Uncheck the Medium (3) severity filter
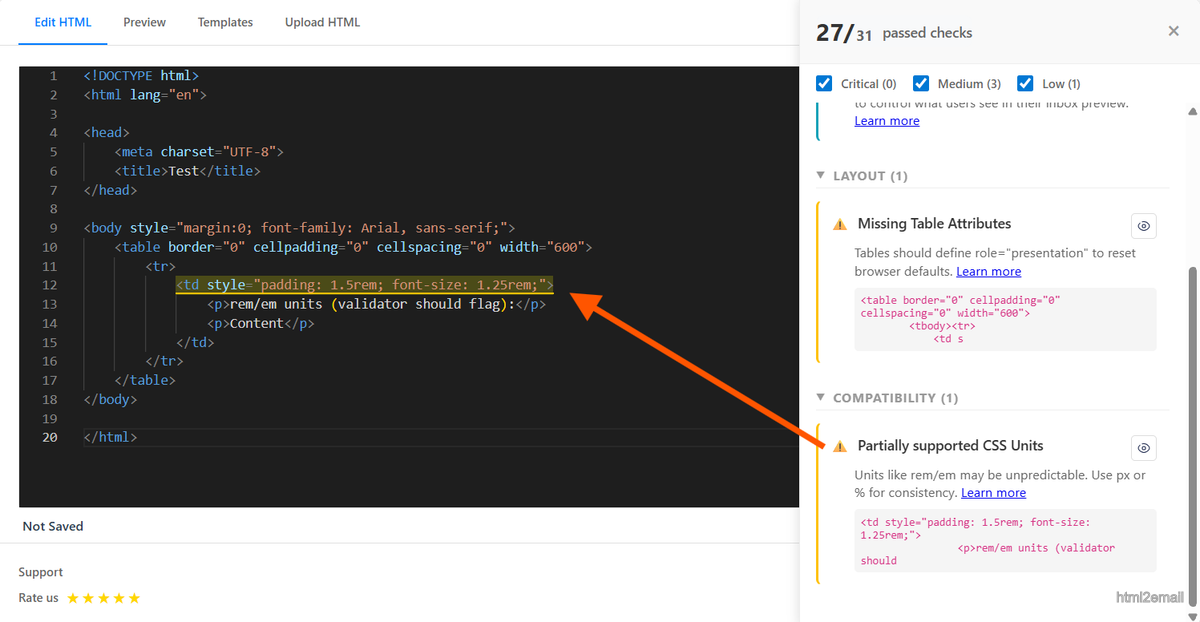Viewport: 1200px width, 622px height. tap(921, 83)
